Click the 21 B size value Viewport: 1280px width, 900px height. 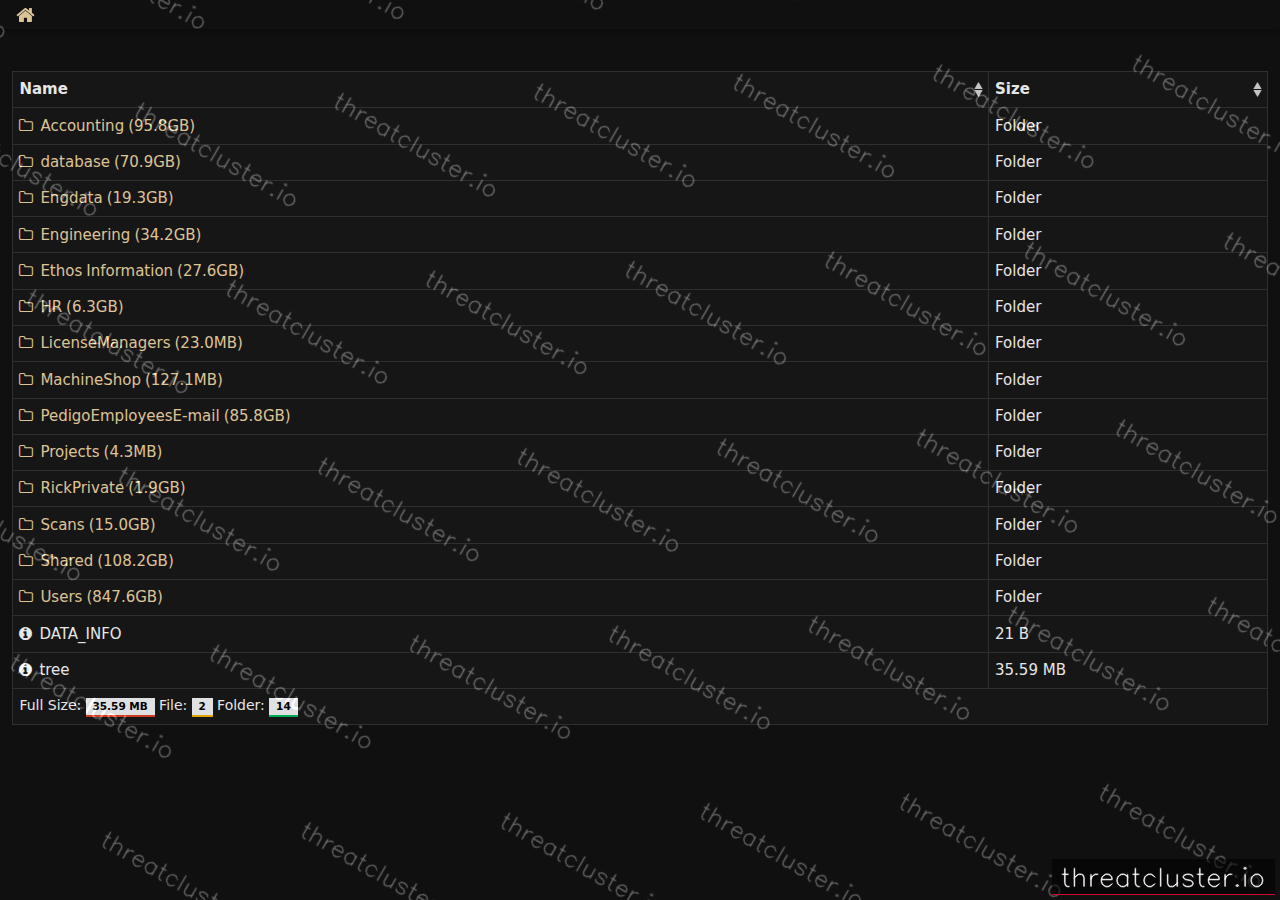click(1012, 633)
